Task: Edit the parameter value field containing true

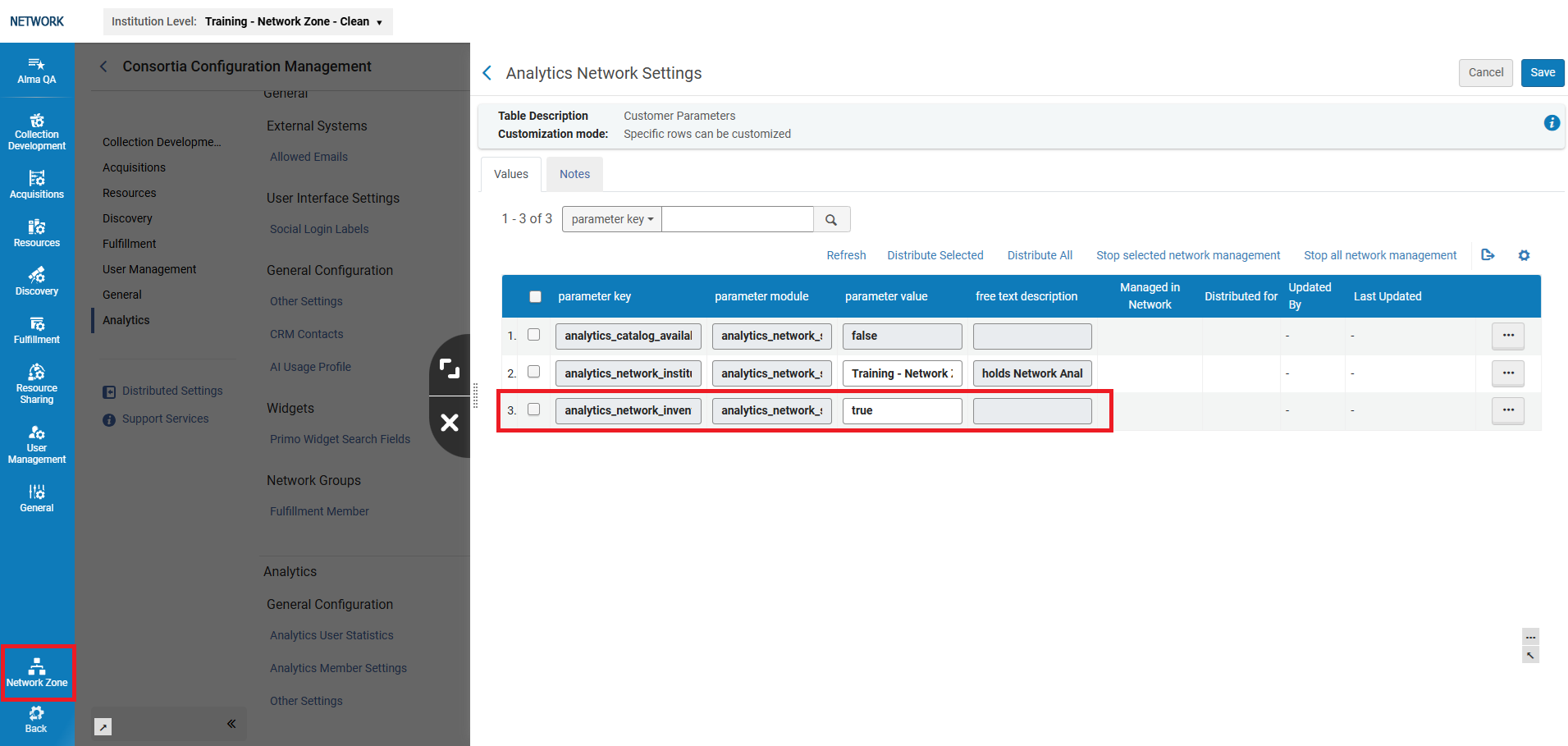Action: tap(903, 410)
